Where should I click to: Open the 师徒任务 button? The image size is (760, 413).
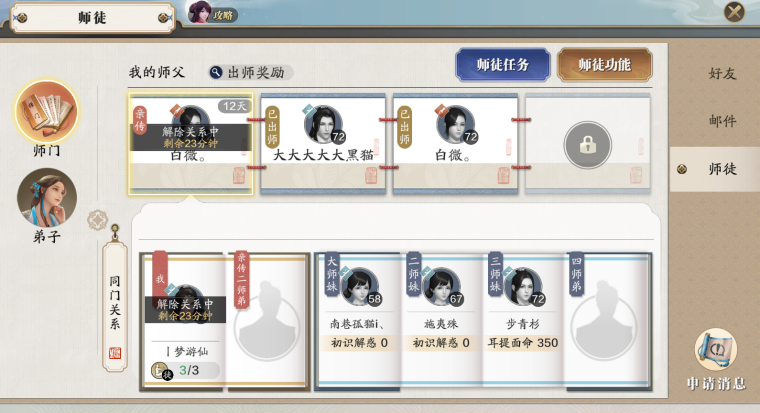pos(503,64)
